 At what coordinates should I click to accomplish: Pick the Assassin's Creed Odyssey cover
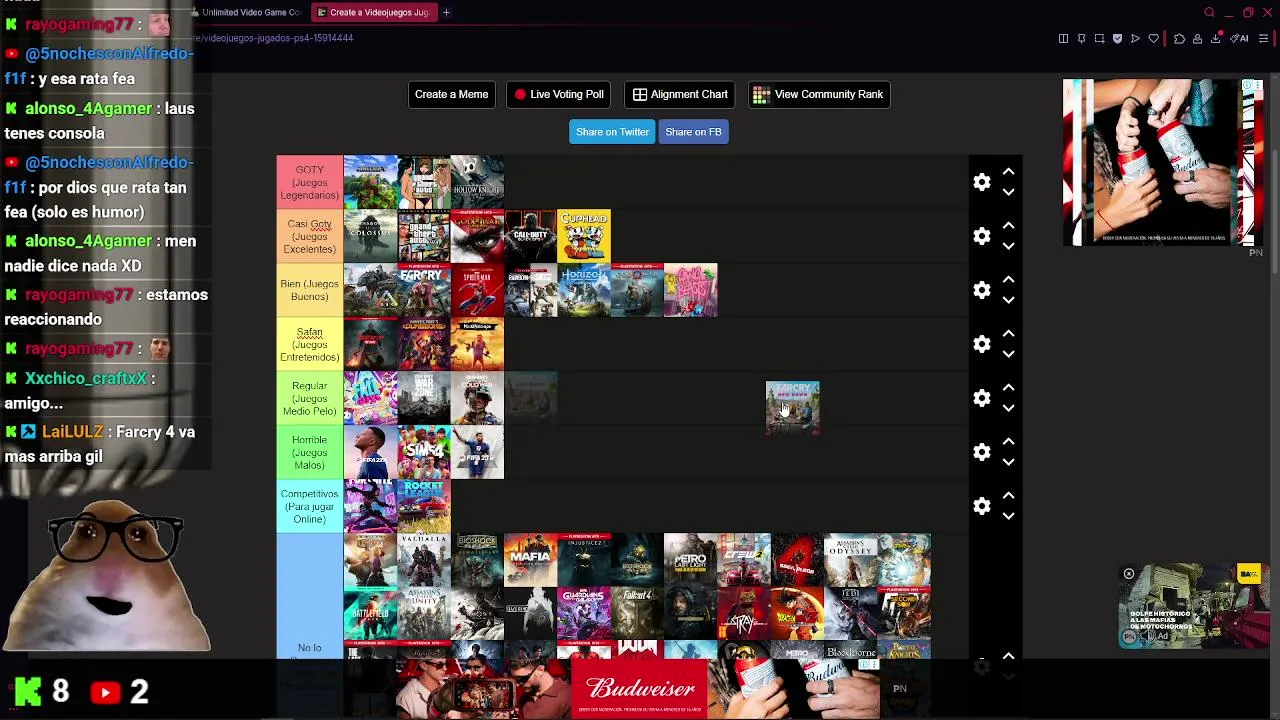tap(851, 560)
